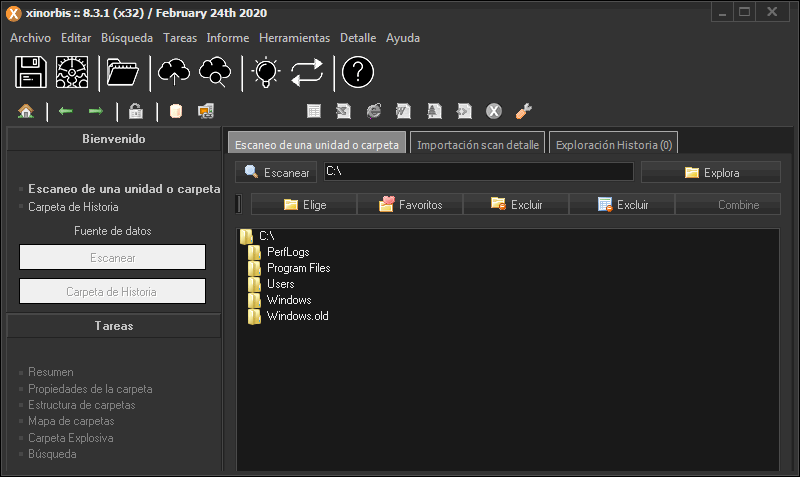The width and height of the screenshot is (800, 477).
Task: Click the white Escanear button in sidebar
Action: click(112, 257)
